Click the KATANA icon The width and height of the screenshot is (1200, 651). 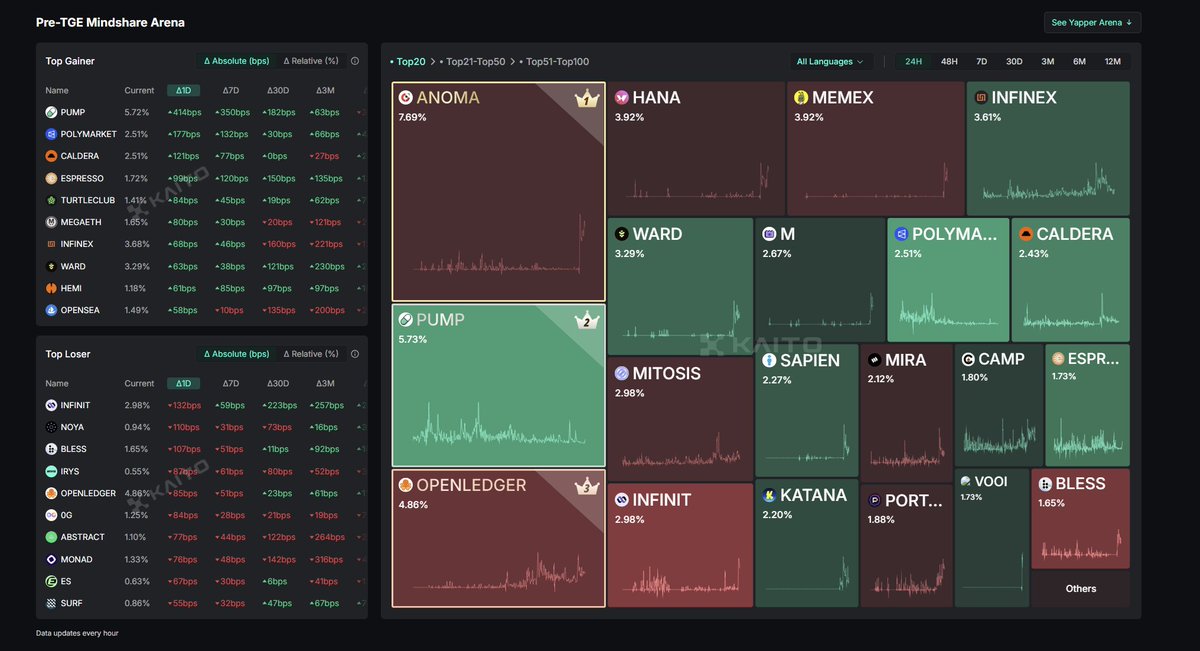(x=769, y=496)
